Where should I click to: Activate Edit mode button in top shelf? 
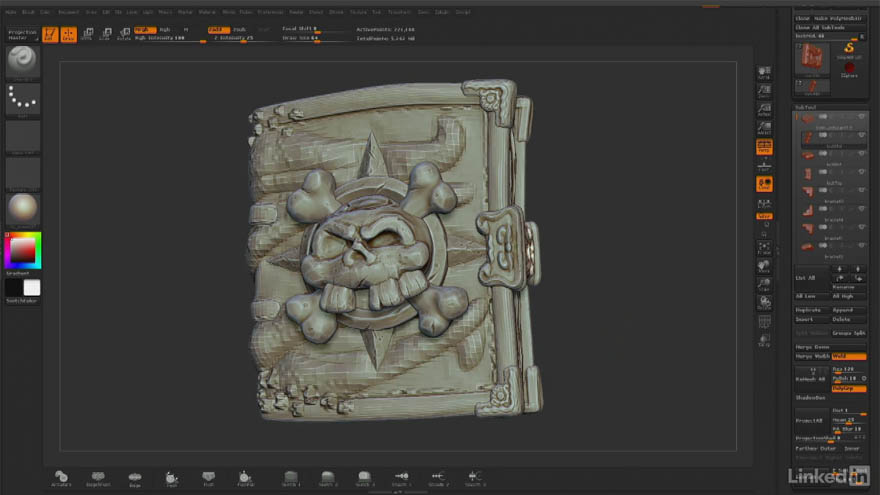(x=51, y=34)
